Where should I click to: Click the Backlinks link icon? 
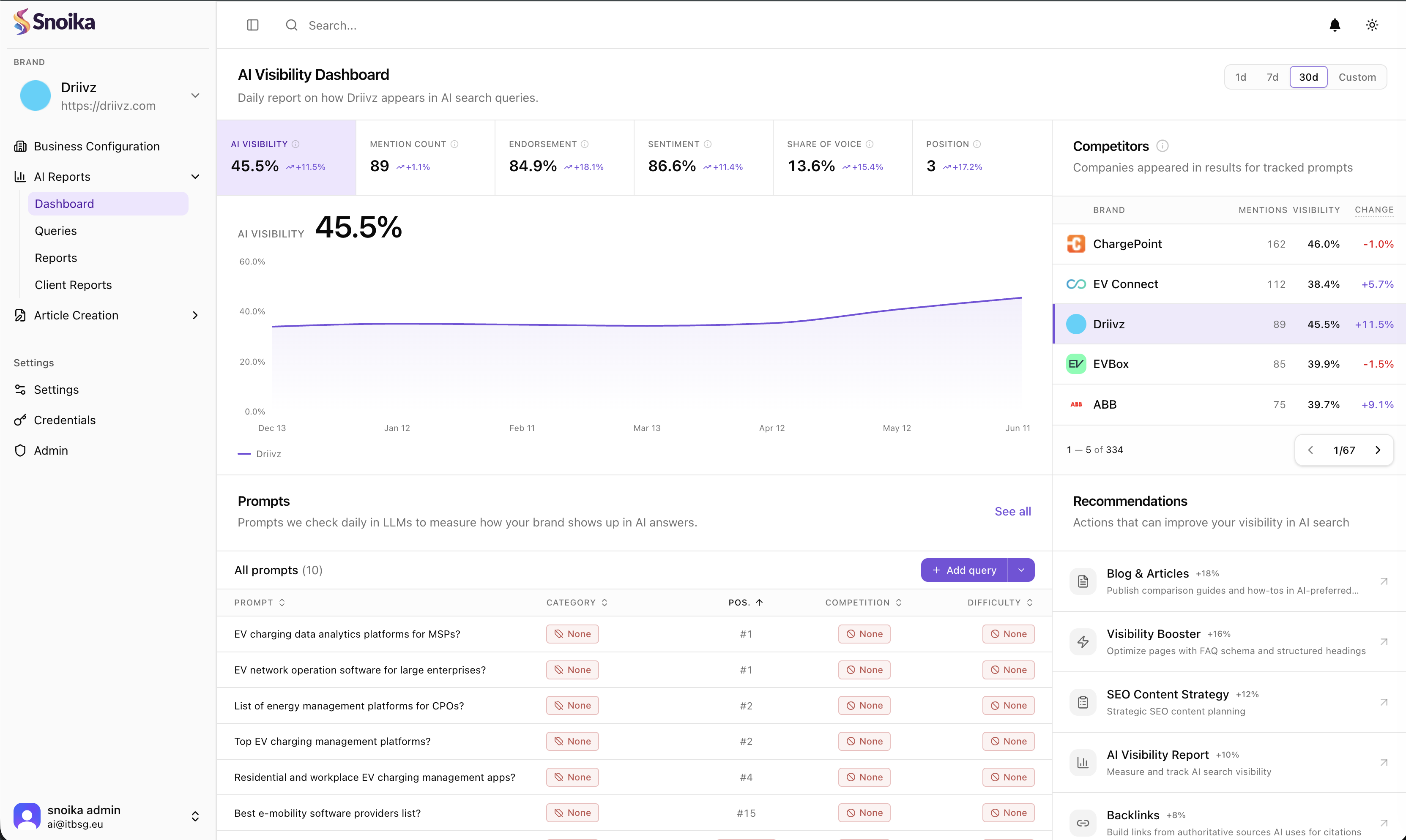pyautogui.click(x=1083, y=823)
